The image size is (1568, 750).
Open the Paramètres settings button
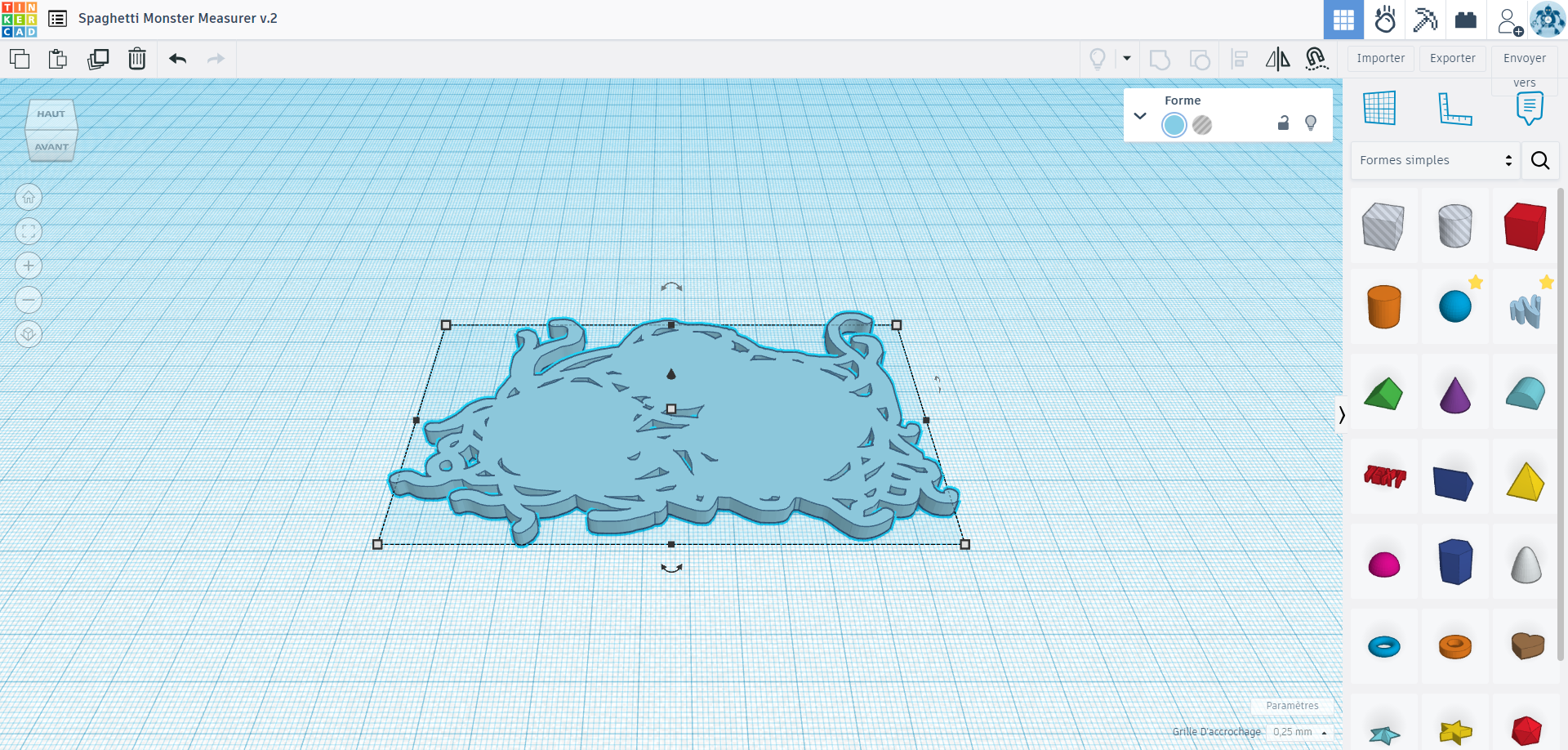pyautogui.click(x=1292, y=706)
